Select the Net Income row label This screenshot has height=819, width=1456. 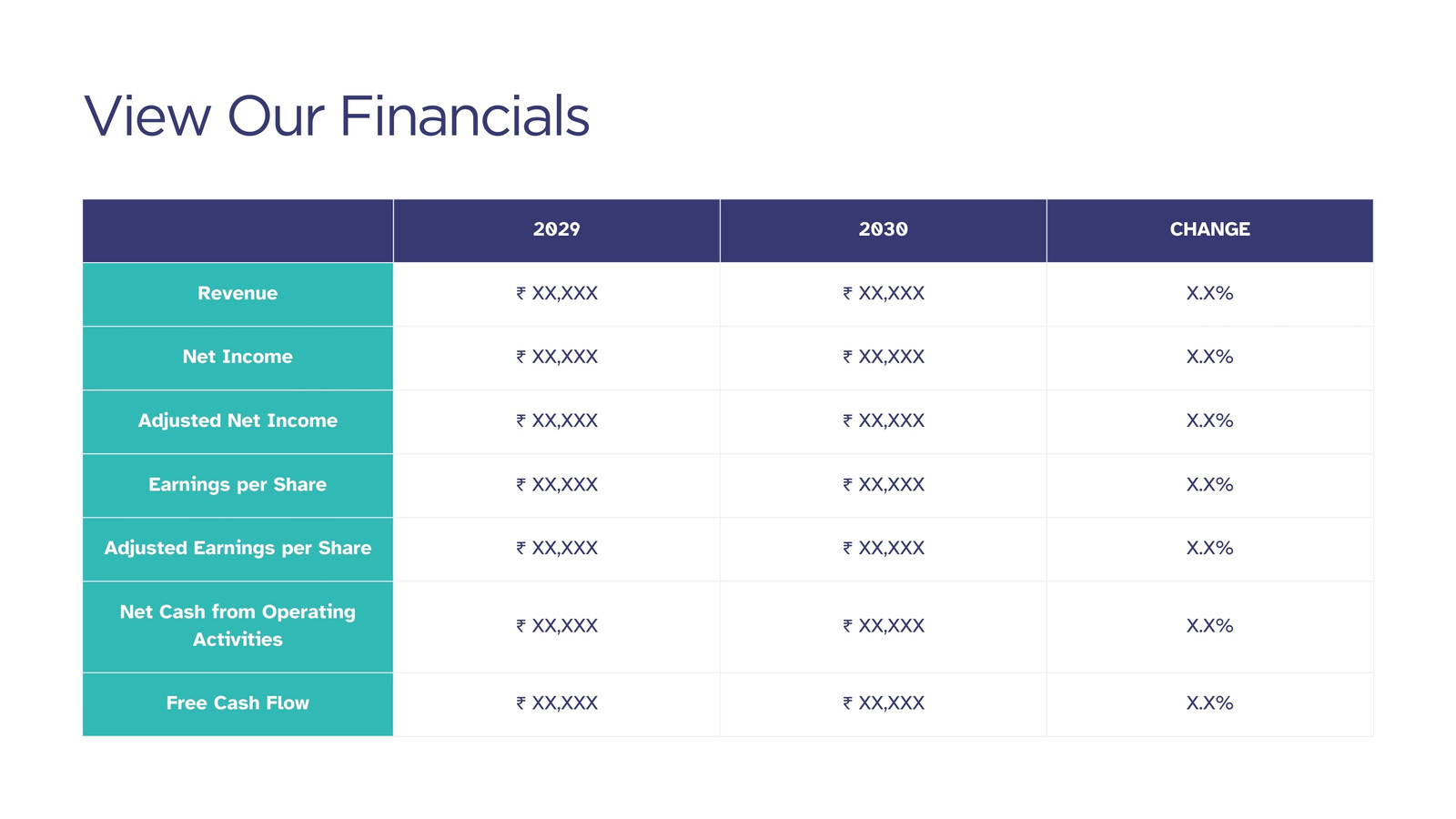(238, 358)
